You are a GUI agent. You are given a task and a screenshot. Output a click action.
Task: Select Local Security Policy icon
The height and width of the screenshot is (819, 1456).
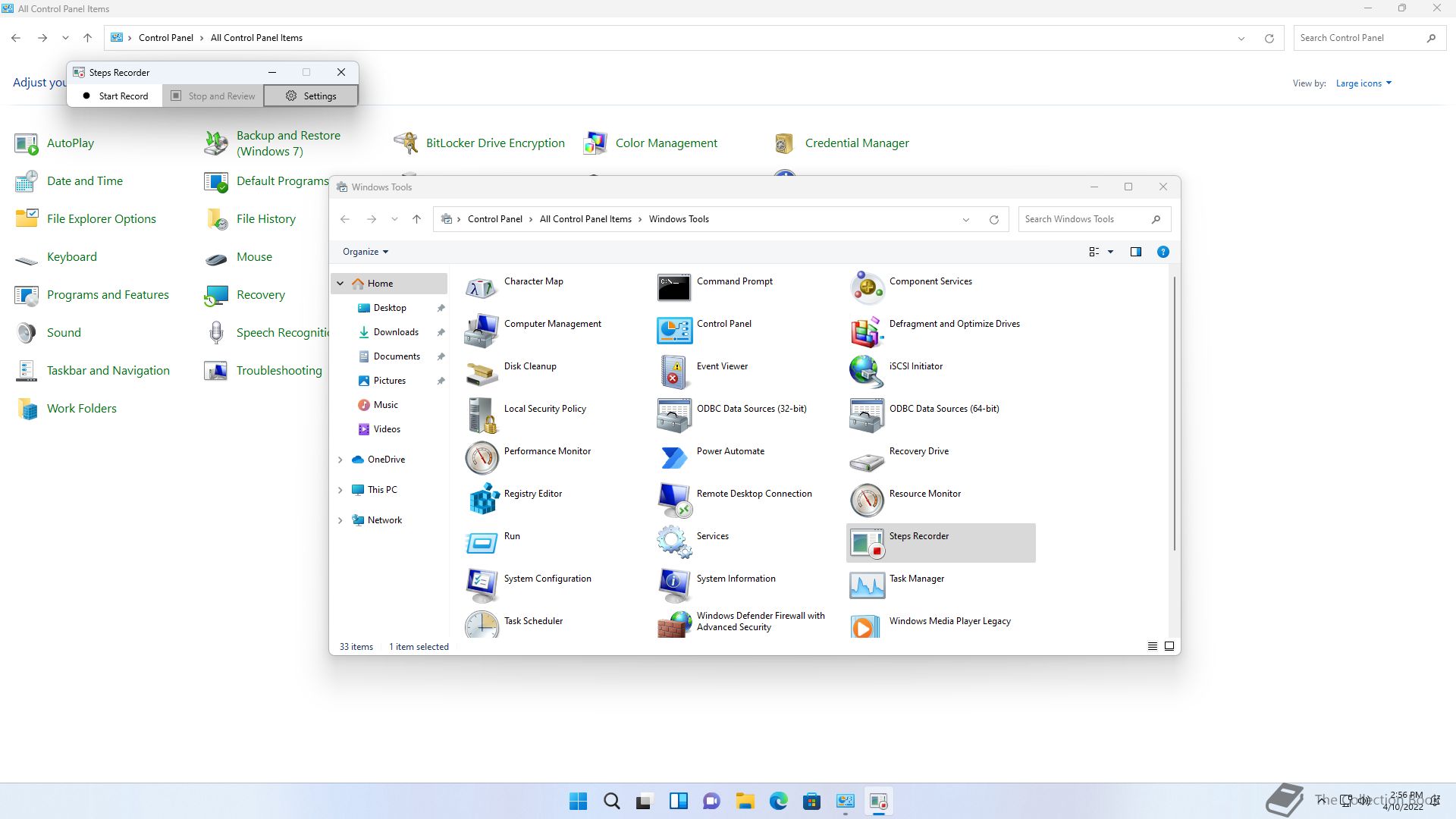coord(482,416)
